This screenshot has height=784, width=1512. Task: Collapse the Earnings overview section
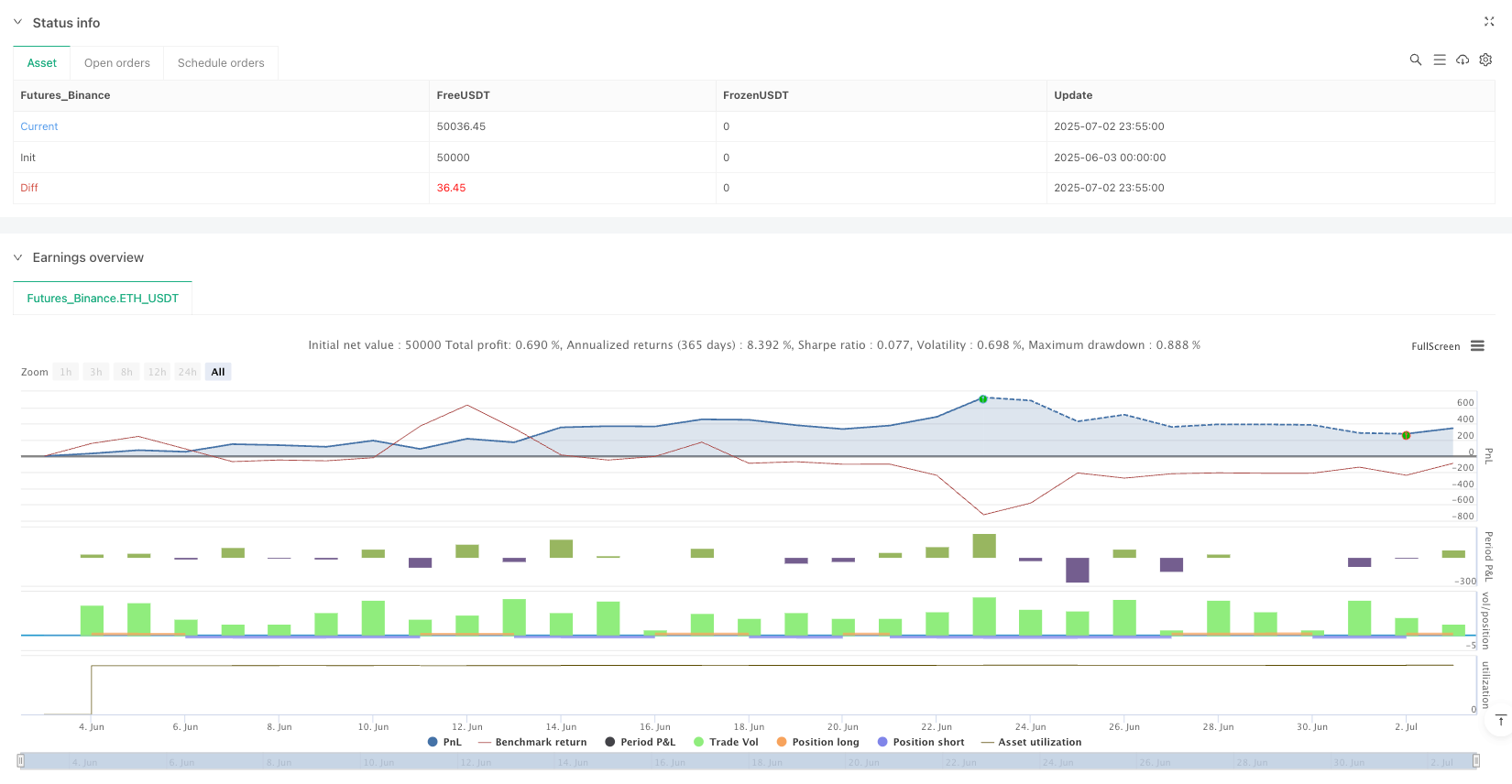17,257
